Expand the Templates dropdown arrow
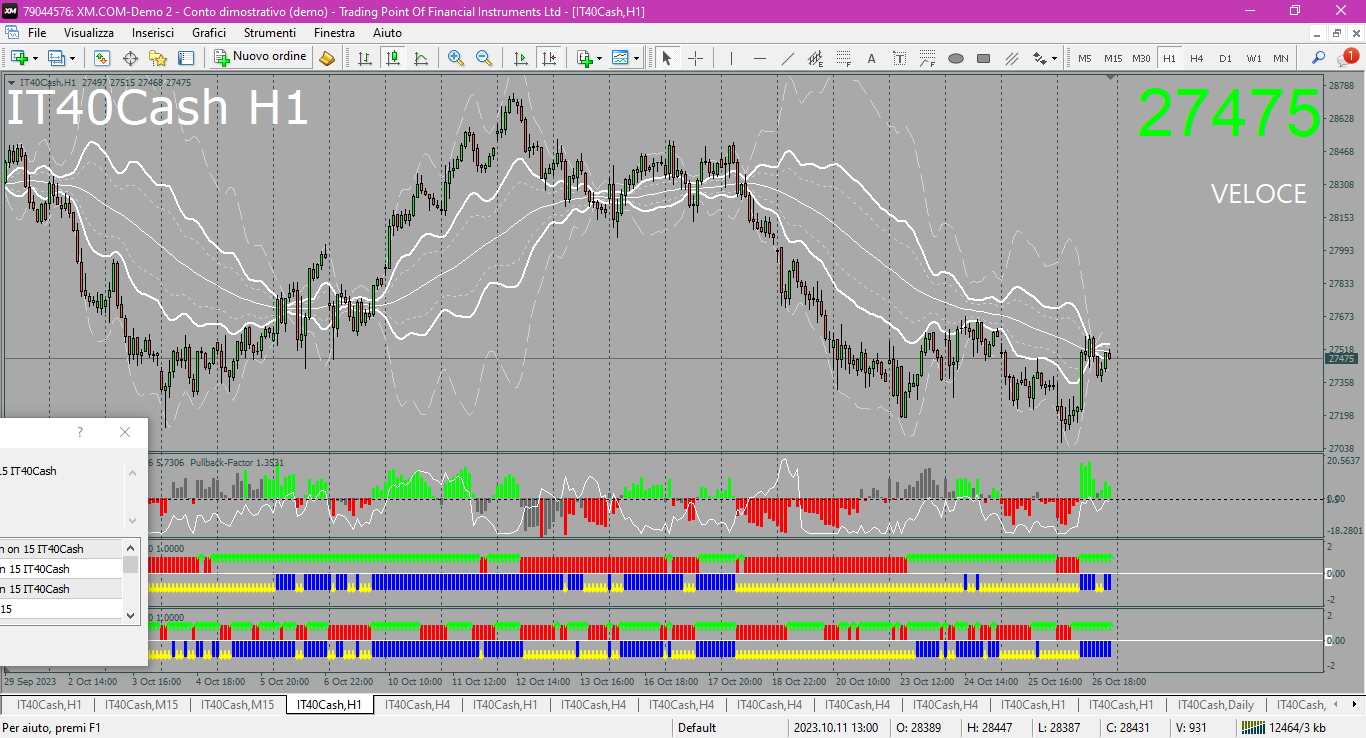This screenshot has width=1366, height=738. click(x=637, y=58)
